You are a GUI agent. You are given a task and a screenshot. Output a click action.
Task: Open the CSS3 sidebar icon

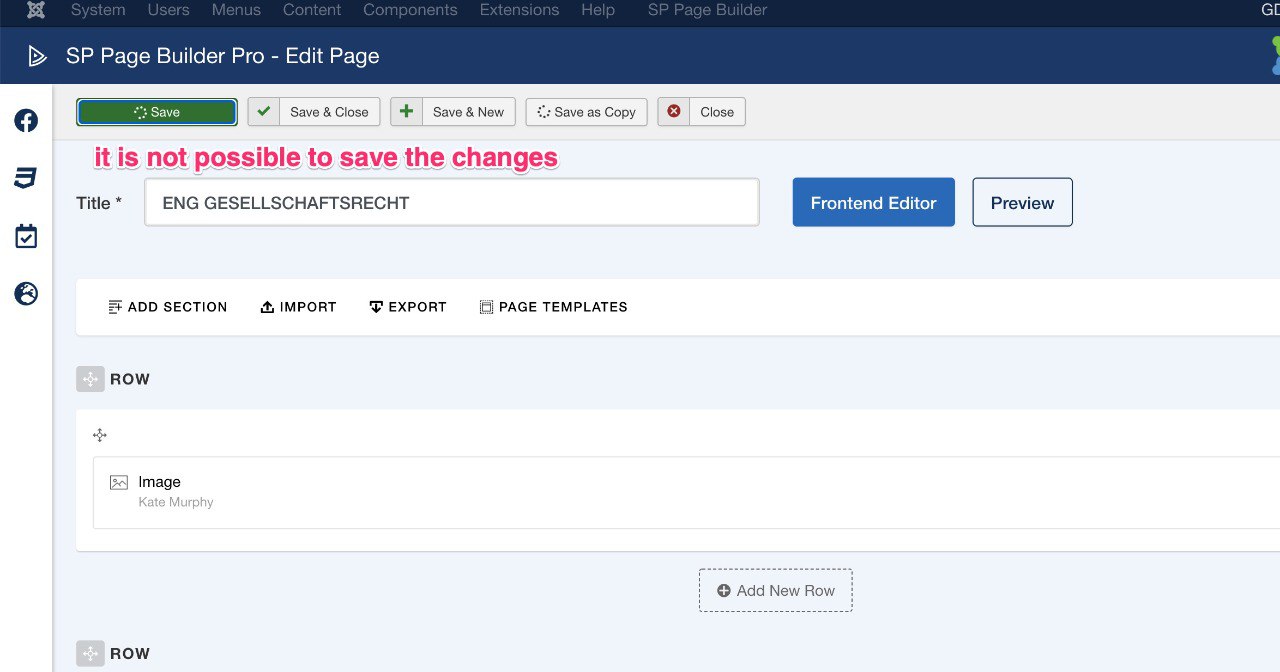pos(26,178)
